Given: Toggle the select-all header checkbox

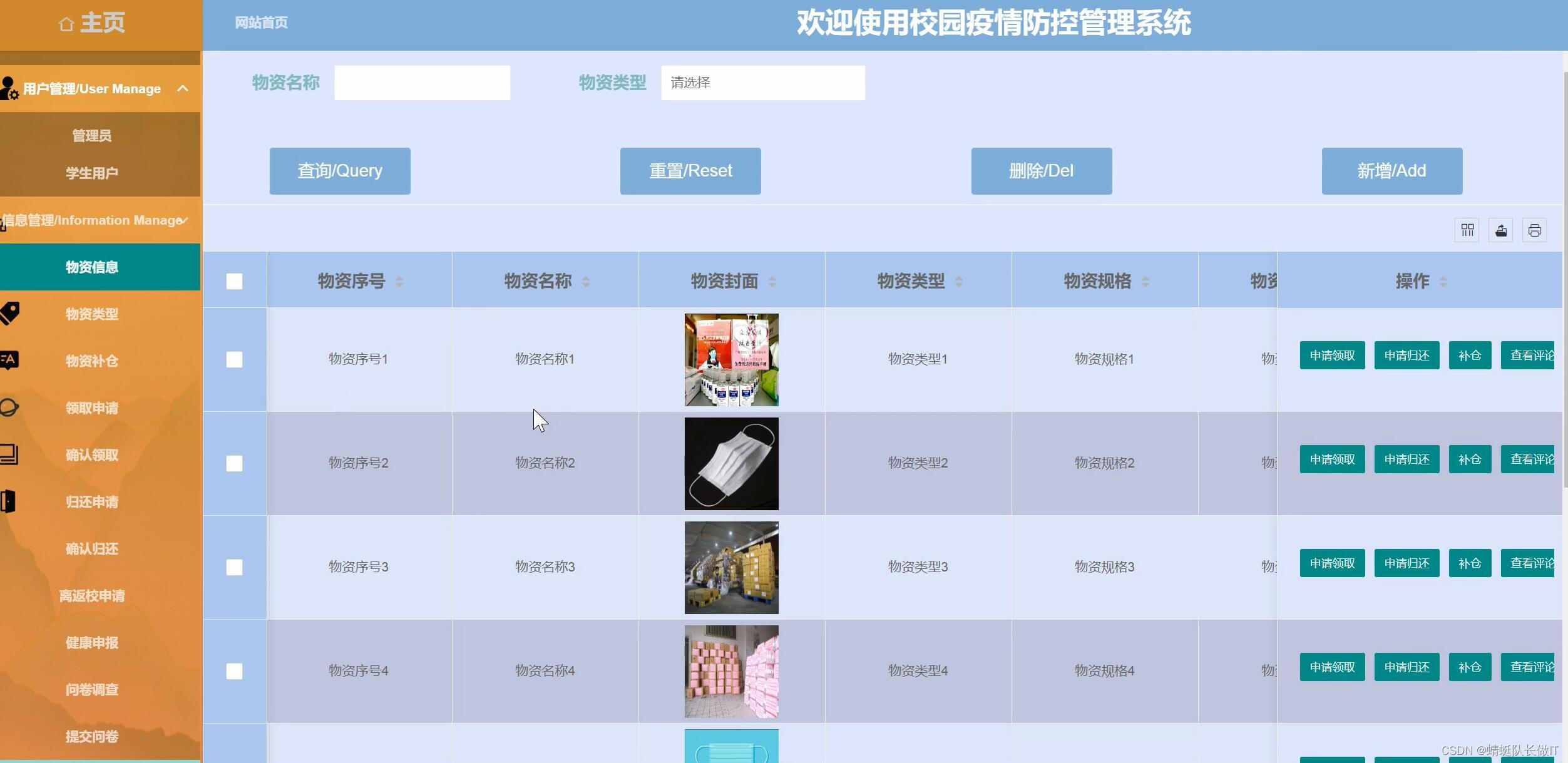Looking at the screenshot, I should [234, 282].
